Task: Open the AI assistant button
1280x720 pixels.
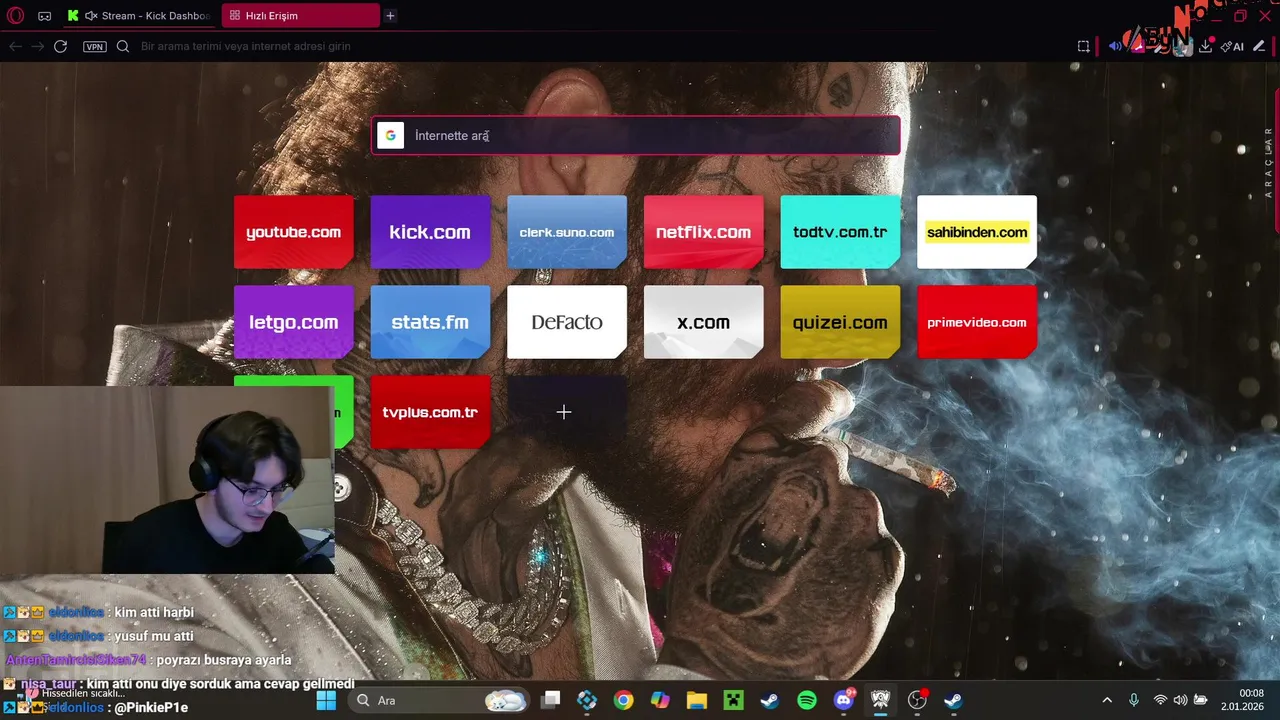Action: pyautogui.click(x=1233, y=46)
